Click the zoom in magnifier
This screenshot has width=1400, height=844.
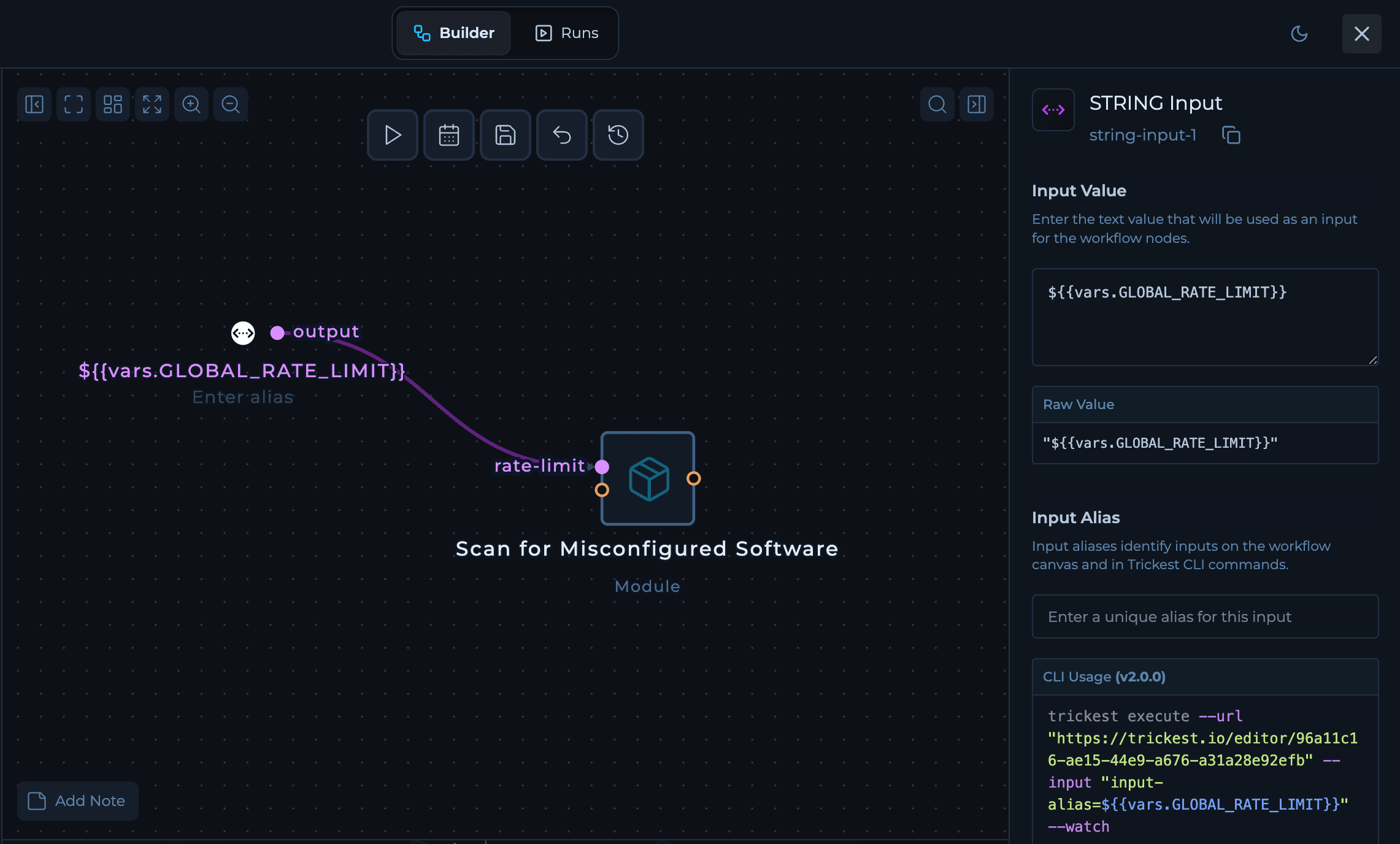click(x=191, y=104)
